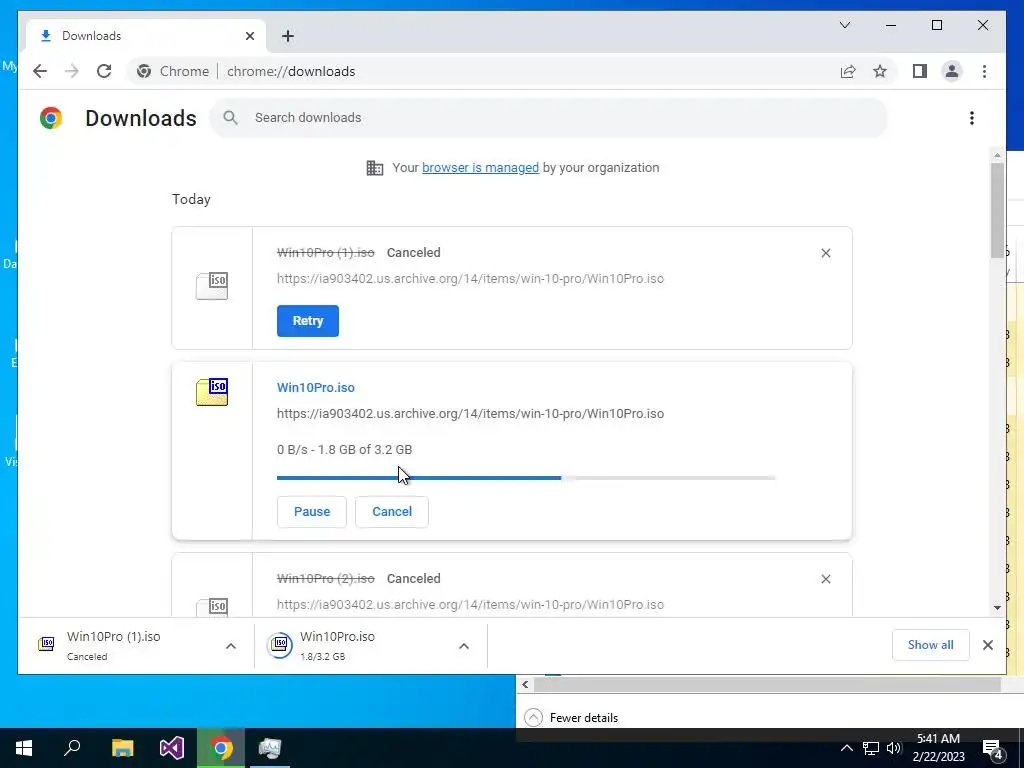This screenshot has height=768, width=1024.
Task: Pause the Win10Pro.iso download
Action: click(312, 511)
